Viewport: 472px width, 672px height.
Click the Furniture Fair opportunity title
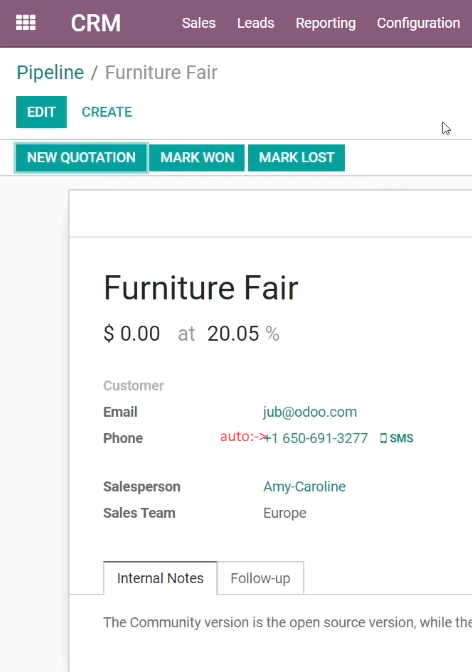[x=201, y=288]
